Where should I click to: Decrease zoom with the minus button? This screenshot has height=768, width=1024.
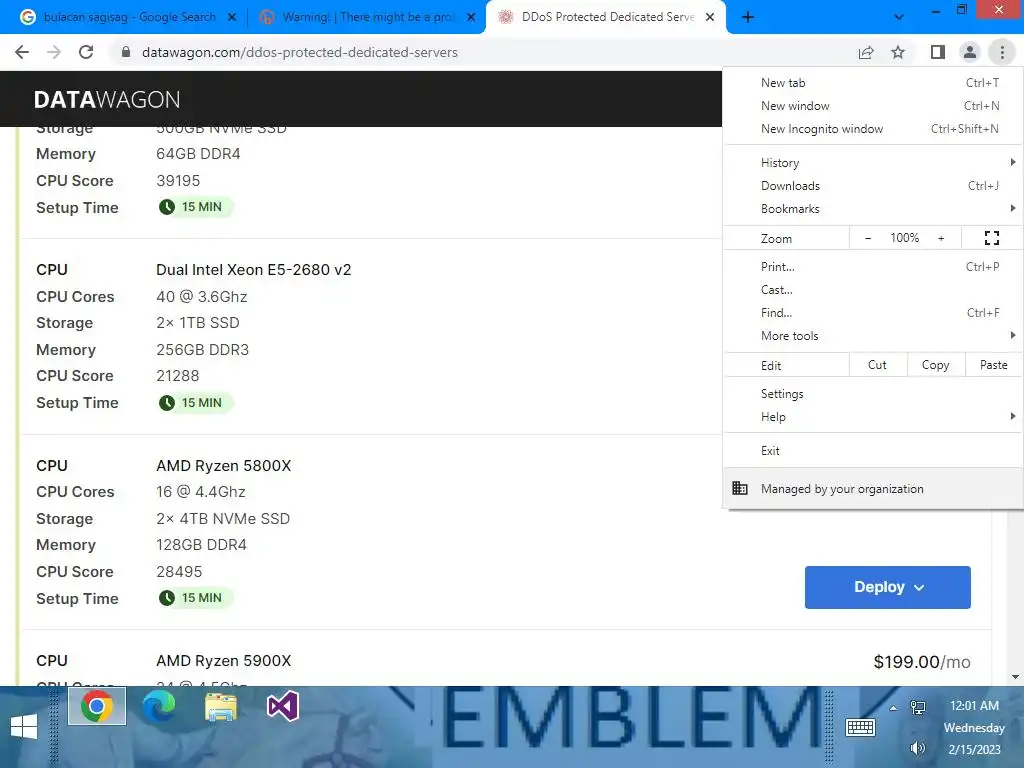click(868, 238)
